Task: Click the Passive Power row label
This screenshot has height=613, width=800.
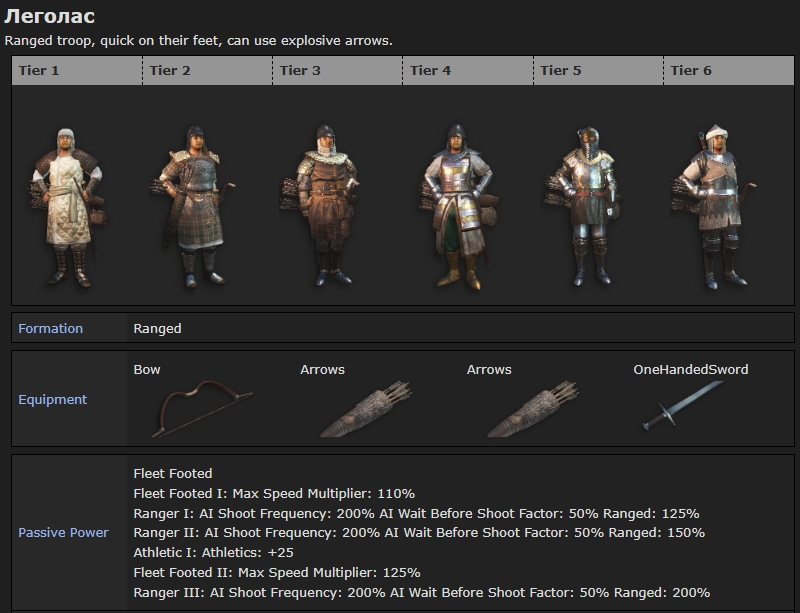Action: [x=63, y=532]
